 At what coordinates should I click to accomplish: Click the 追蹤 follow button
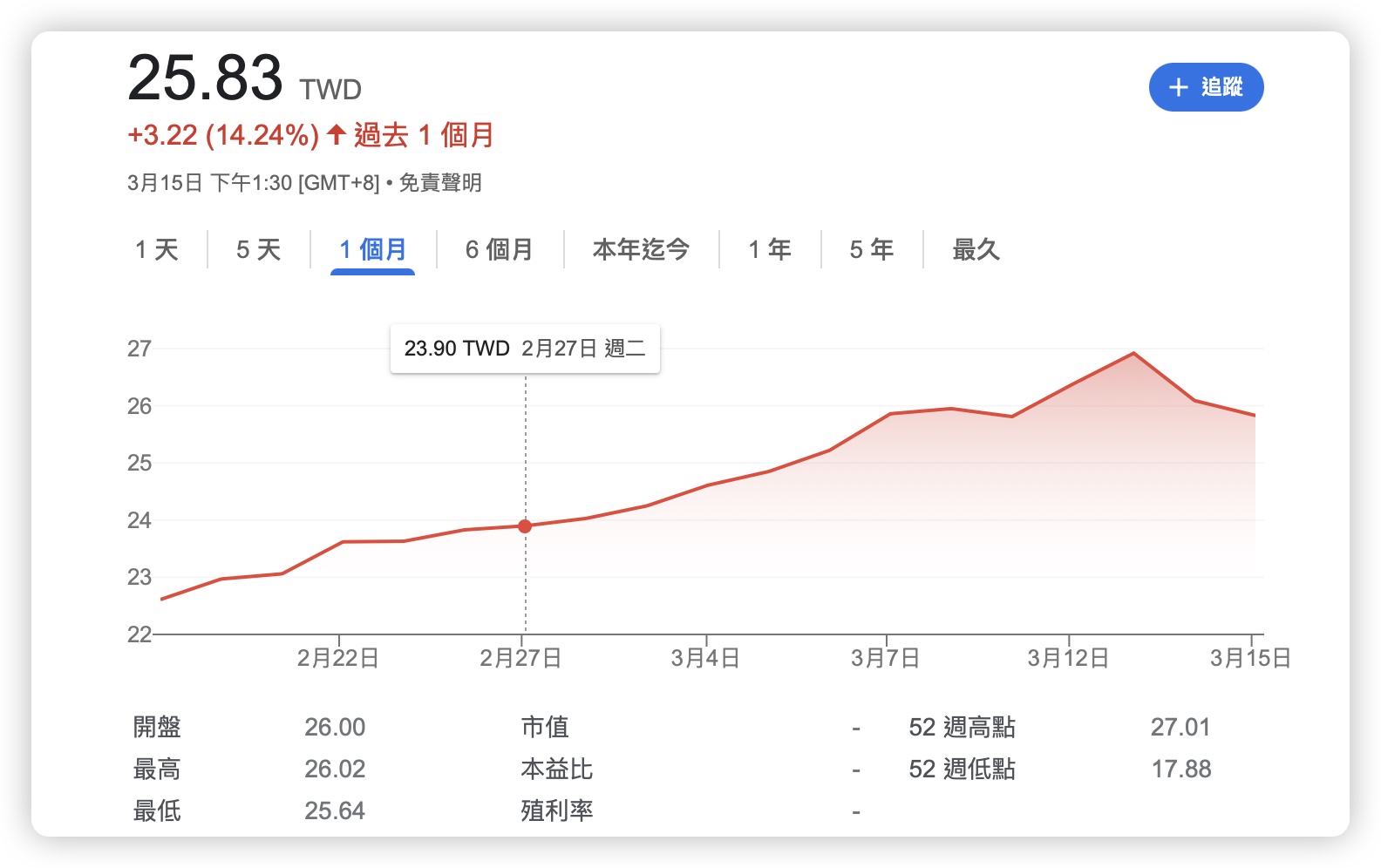[1206, 87]
